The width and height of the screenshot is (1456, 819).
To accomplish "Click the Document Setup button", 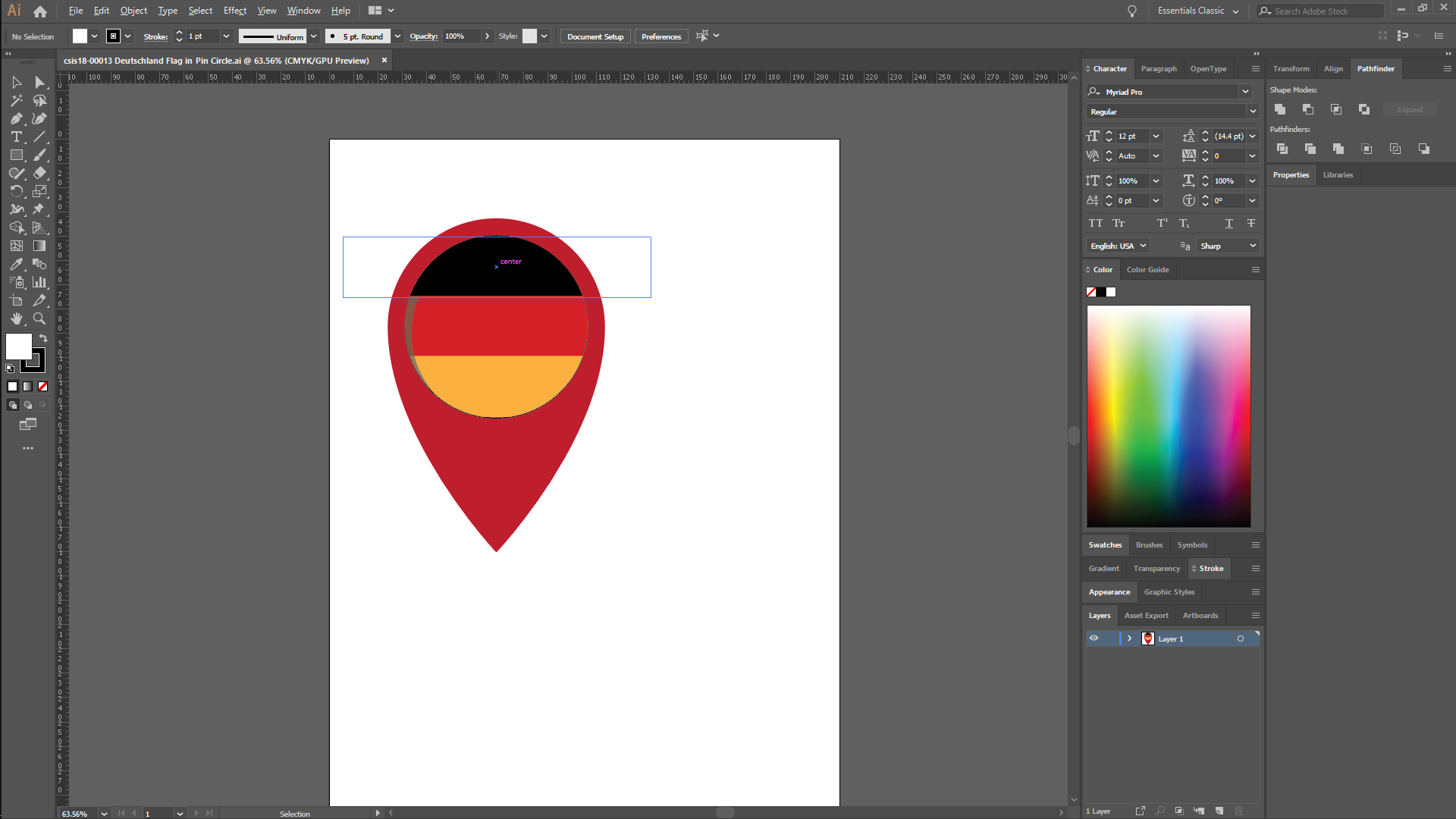I will tap(595, 36).
